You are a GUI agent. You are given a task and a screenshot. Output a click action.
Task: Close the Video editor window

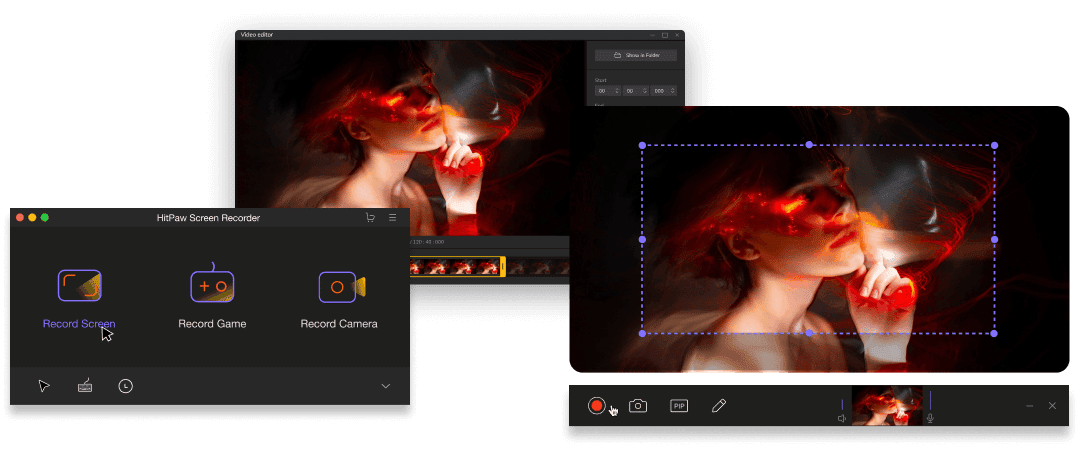pos(677,35)
